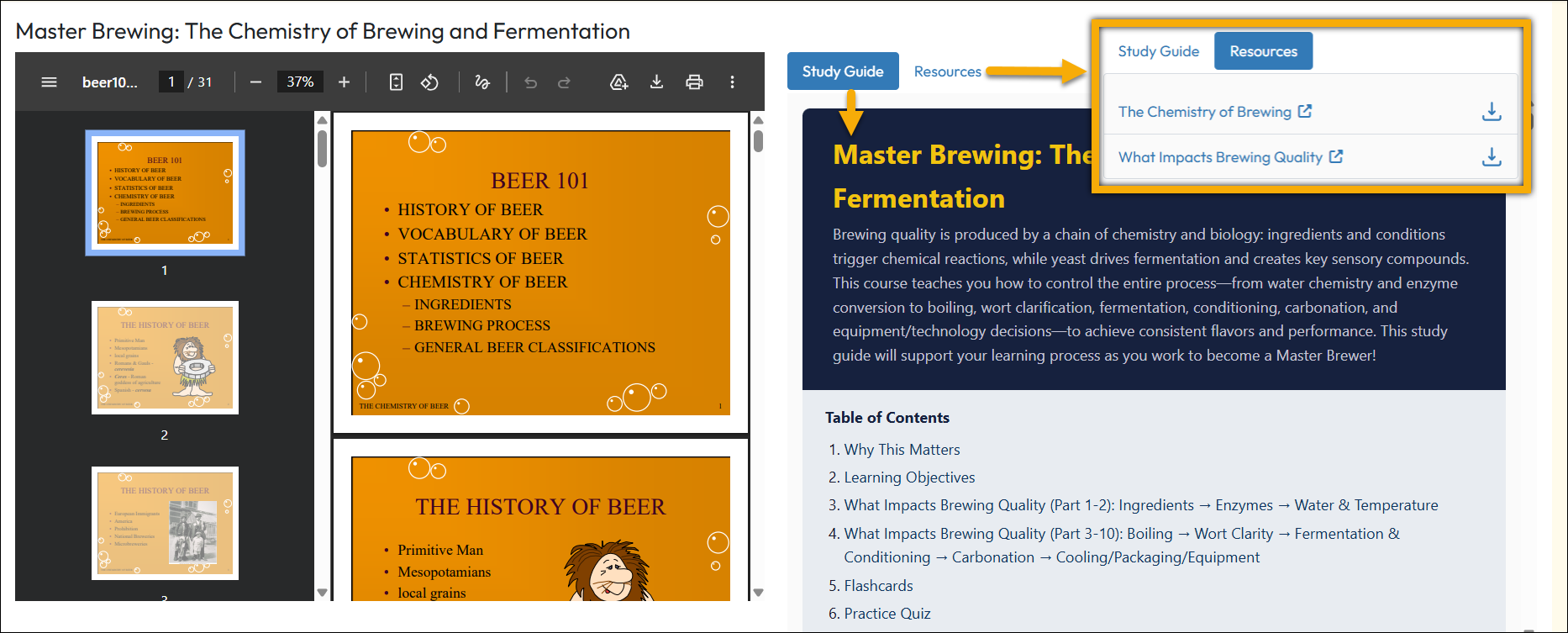Zoom in with the plus icon

[x=344, y=82]
